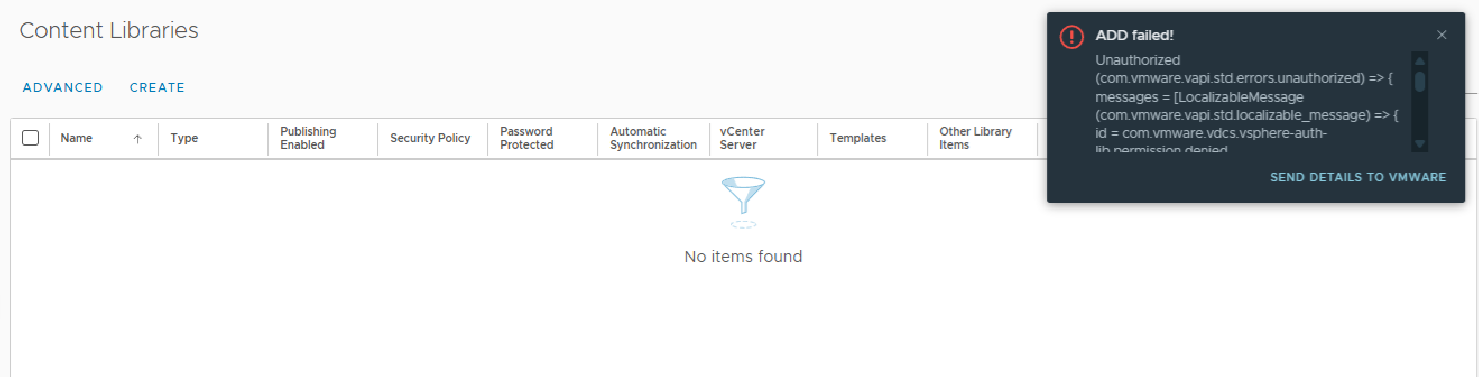The width and height of the screenshot is (1479, 377).
Task: Click the error message scrollbar thumb
Action: 1419,81
